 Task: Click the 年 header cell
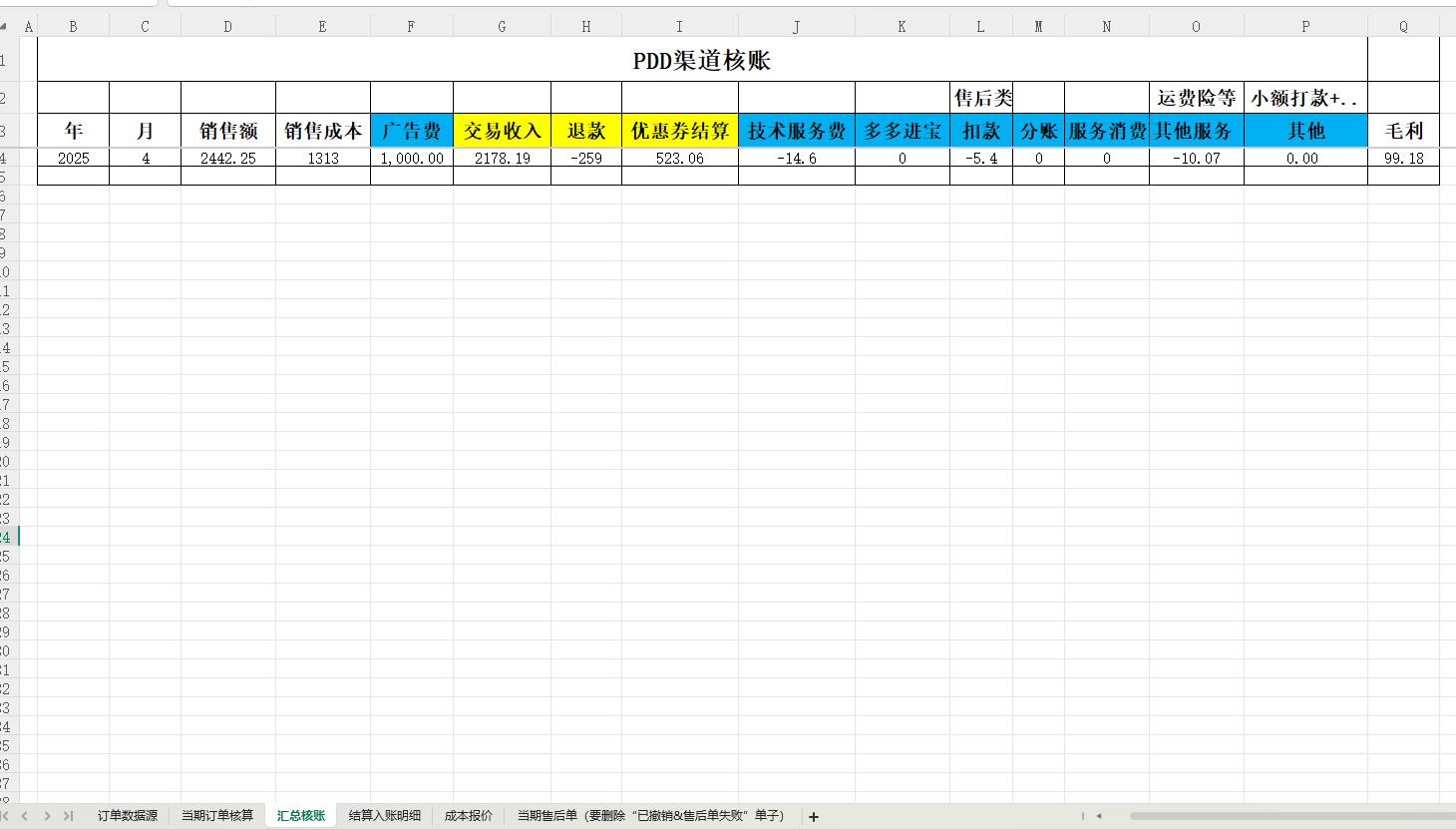pyautogui.click(x=73, y=131)
